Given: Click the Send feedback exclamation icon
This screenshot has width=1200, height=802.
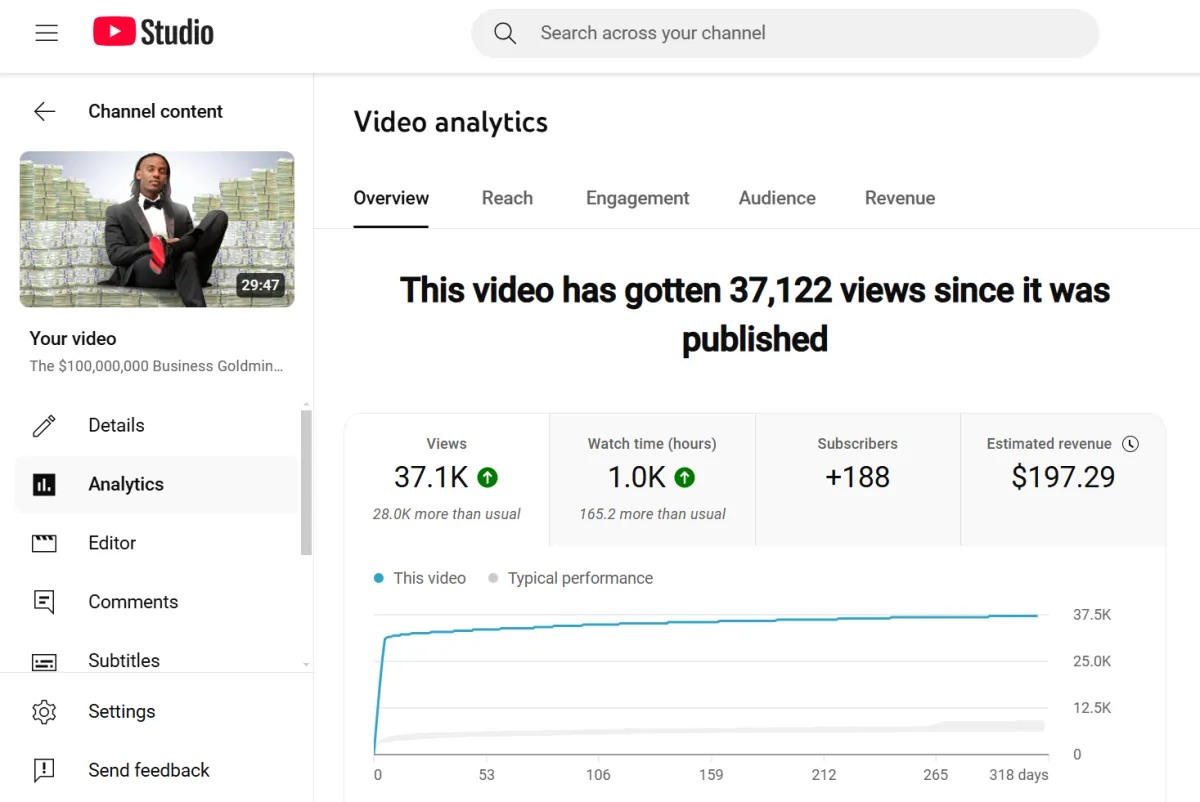Looking at the screenshot, I should 44,770.
